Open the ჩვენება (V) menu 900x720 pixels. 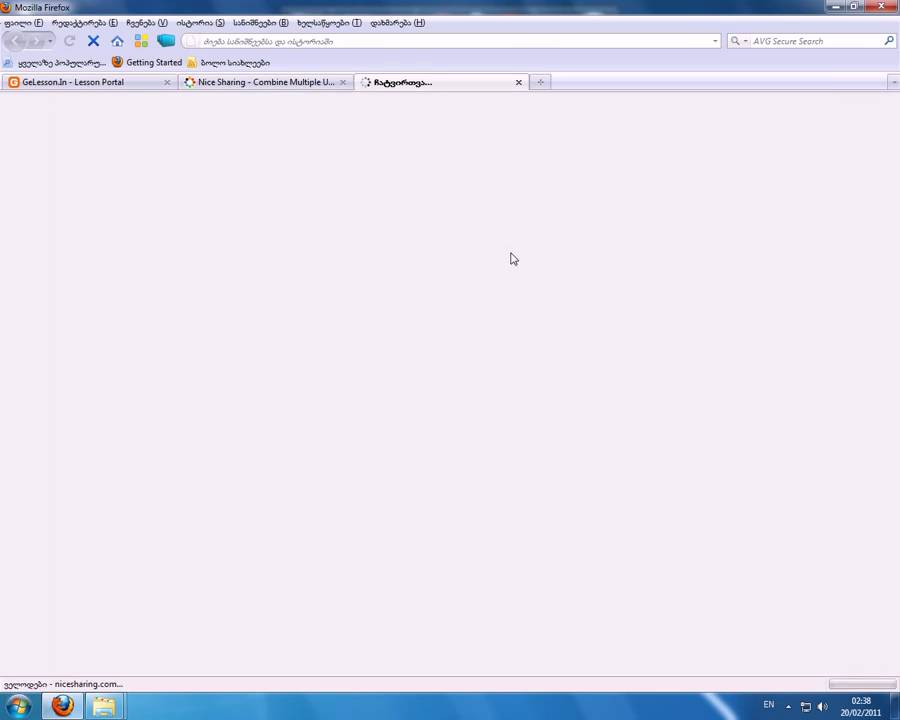coord(147,23)
